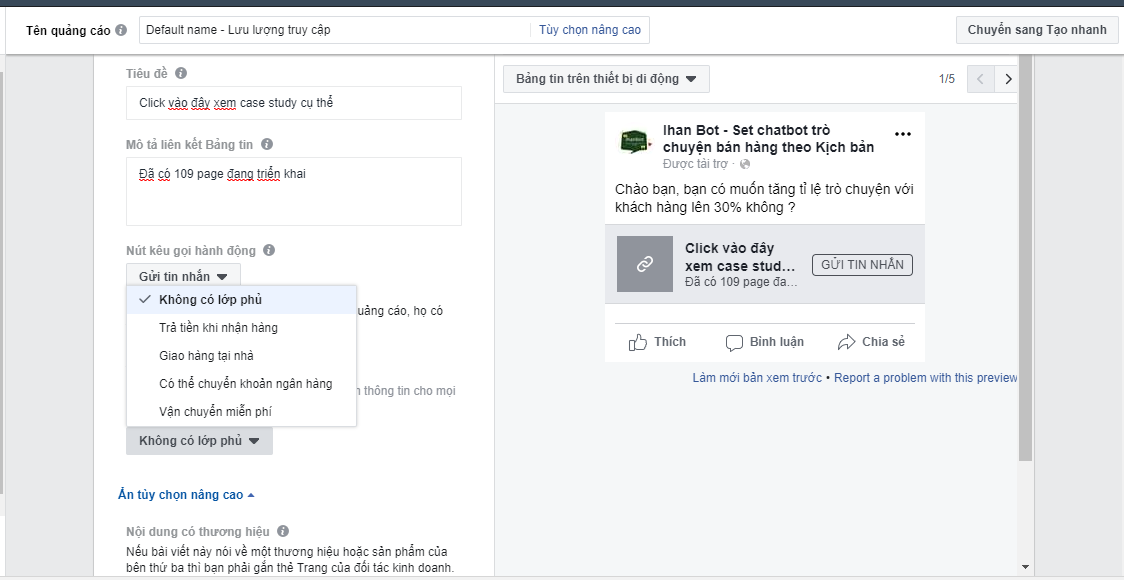Select Có thể chuyển khoản ngân hàng option
1124x580 pixels.
(x=241, y=384)
